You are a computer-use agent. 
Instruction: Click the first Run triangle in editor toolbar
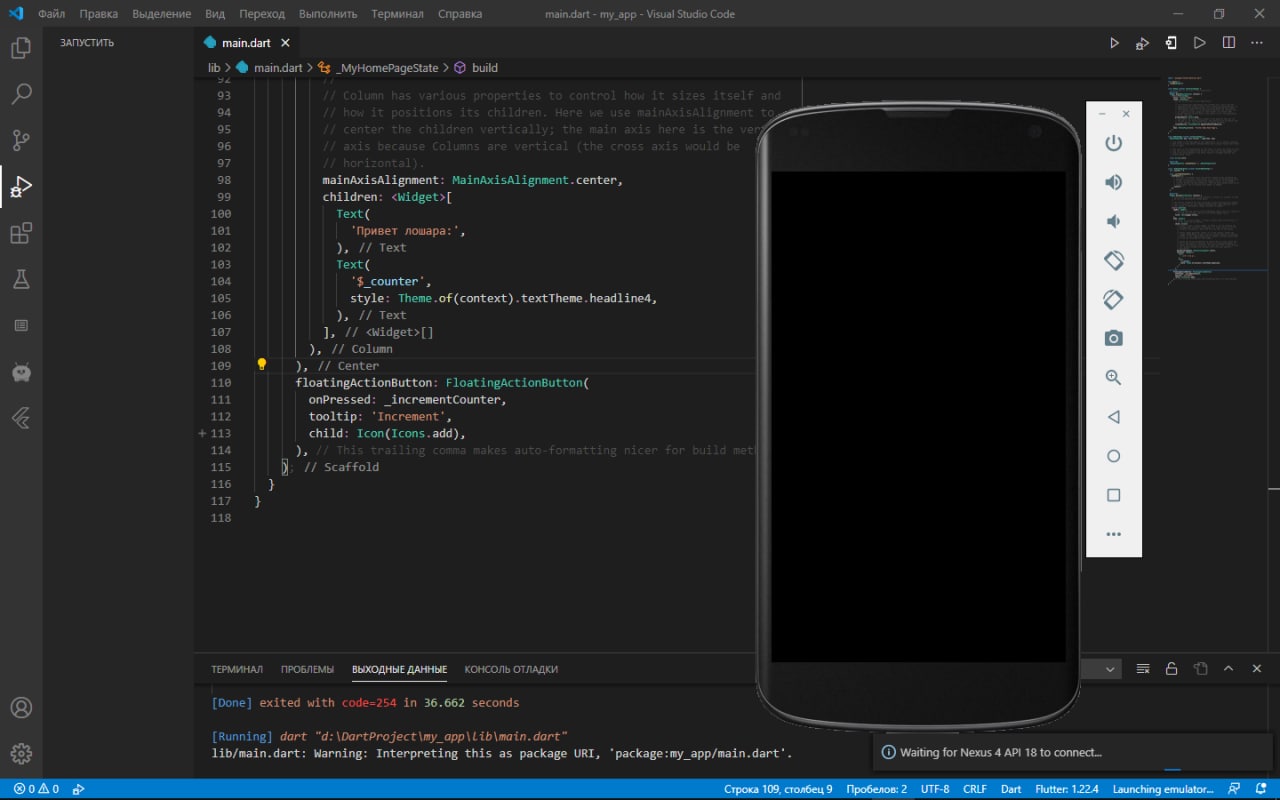point(1114,43)
